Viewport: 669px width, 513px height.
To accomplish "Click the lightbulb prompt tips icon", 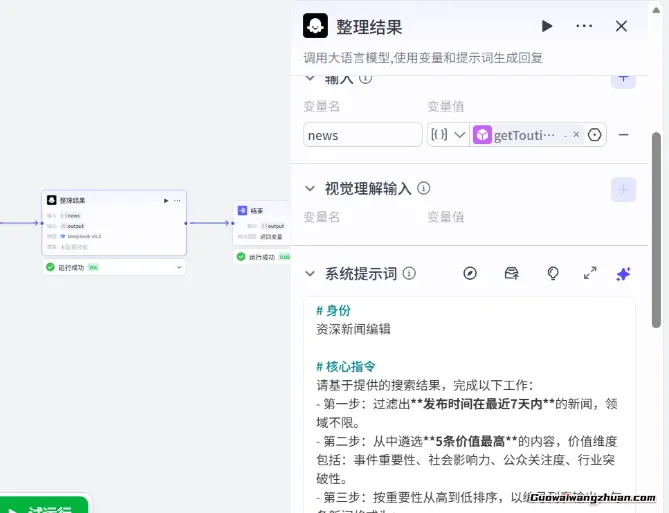I will (x=553, y=273).
